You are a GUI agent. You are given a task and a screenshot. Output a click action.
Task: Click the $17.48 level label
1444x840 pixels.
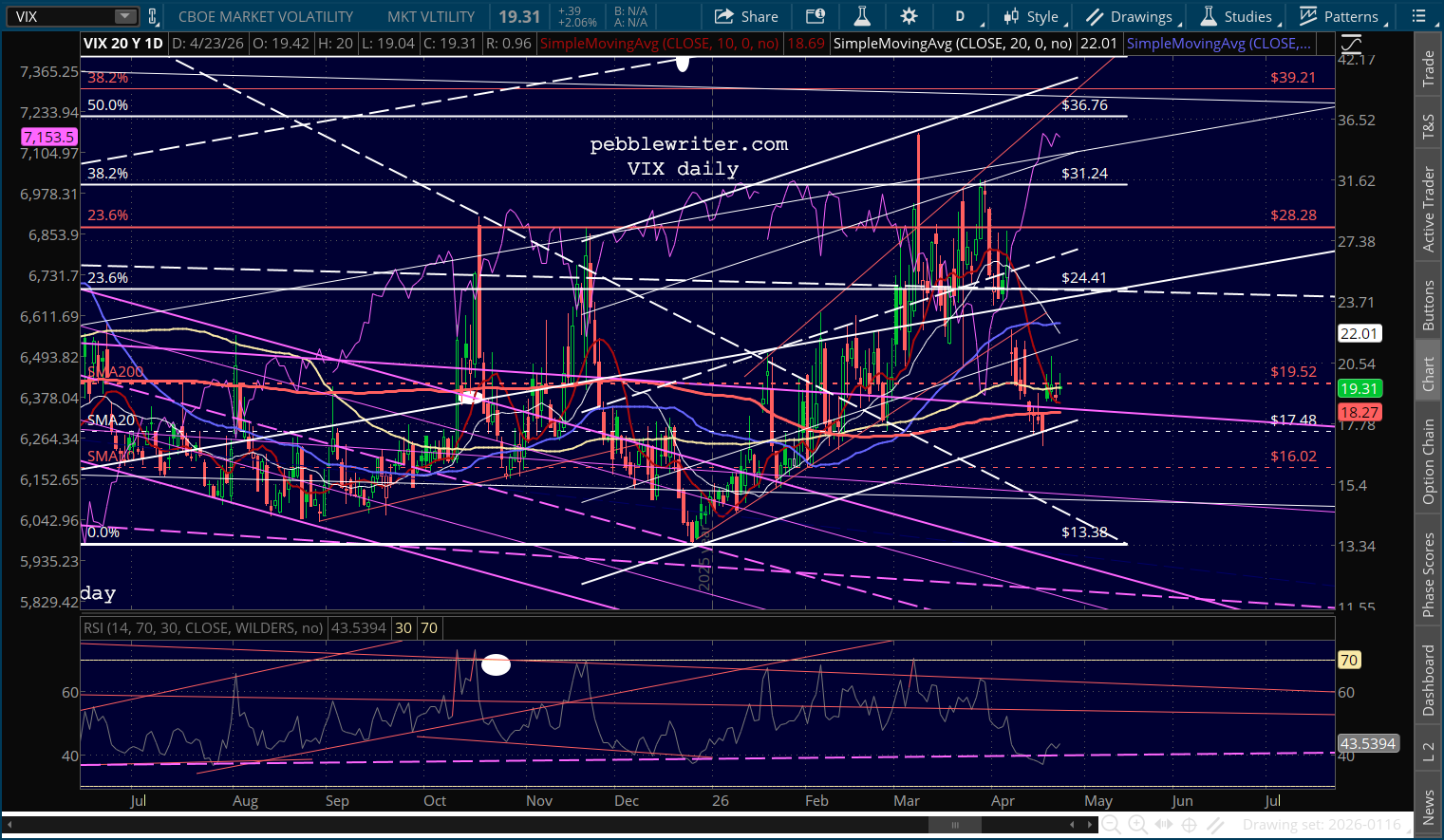(1293, 420)
